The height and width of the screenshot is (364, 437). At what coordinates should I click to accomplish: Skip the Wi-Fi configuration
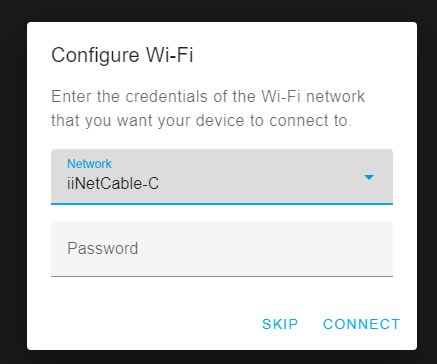point(280,324)
